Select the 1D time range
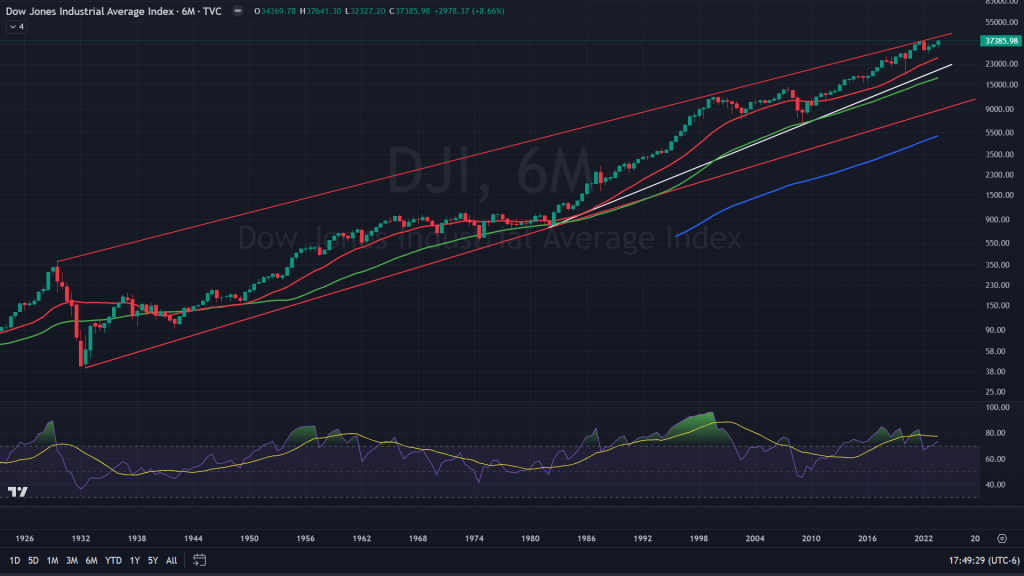This screenshot has height=576, width=1024. 16,559
